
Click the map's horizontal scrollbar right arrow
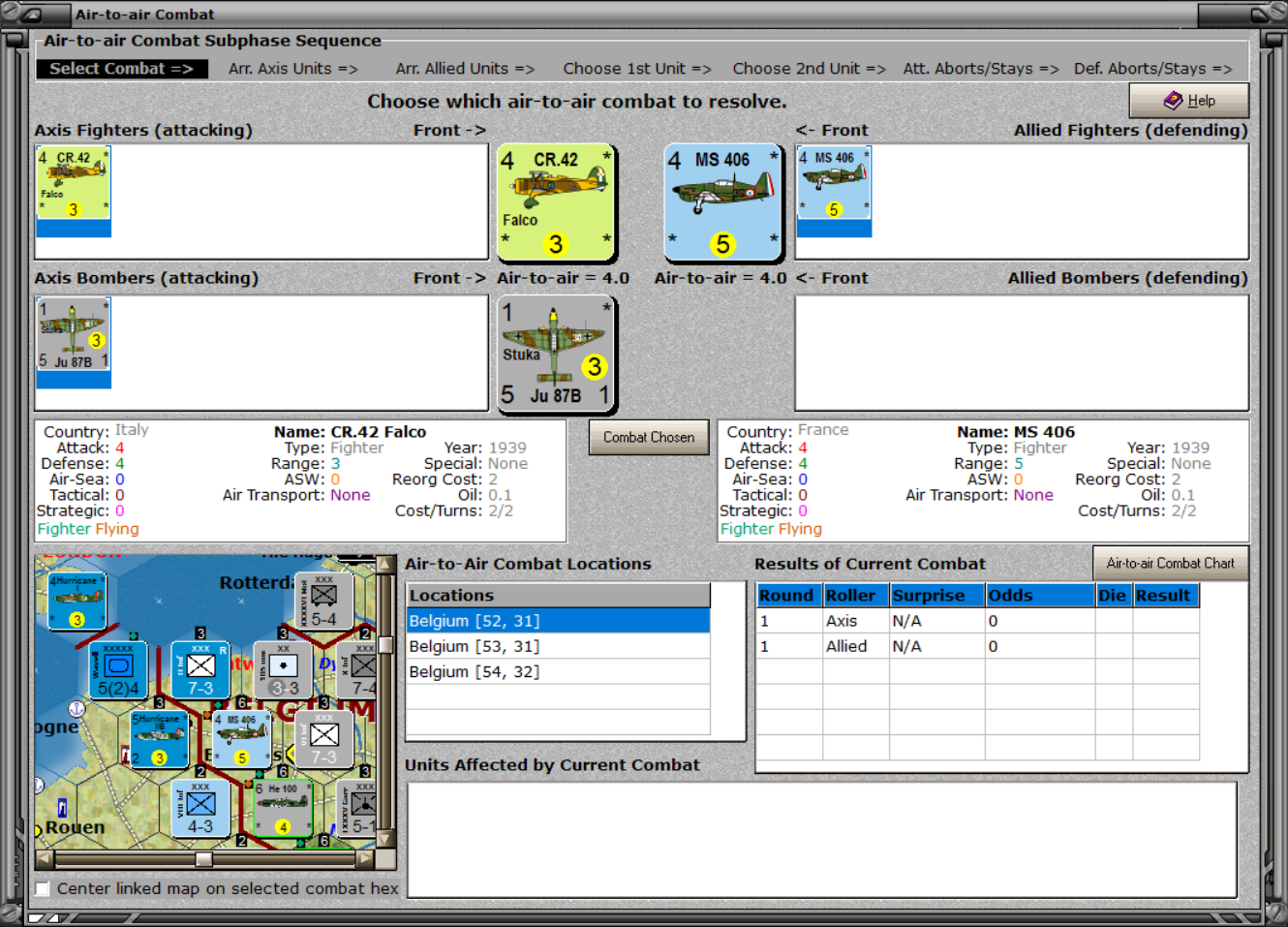pyautogui.click(x=365, y=858)
